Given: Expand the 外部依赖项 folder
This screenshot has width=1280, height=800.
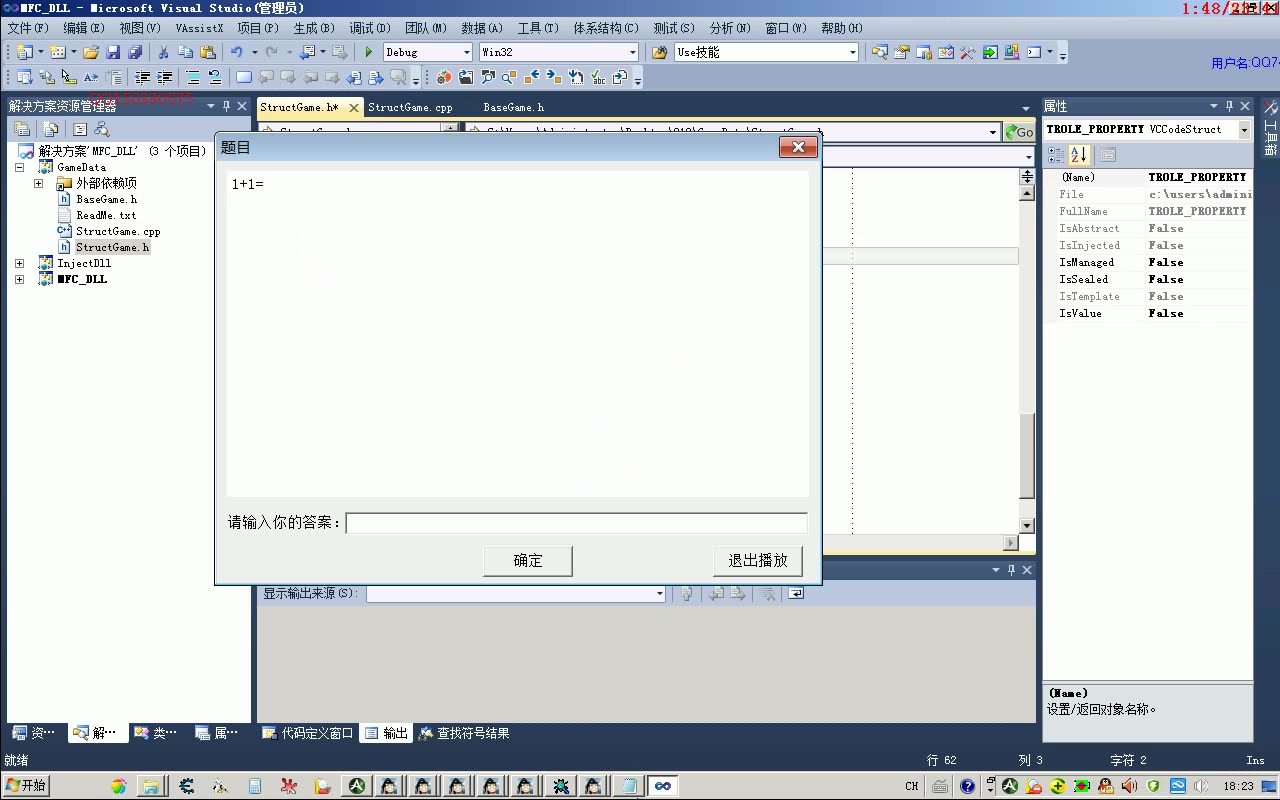Looking at the screenshot, I should [x=39, y=183].
